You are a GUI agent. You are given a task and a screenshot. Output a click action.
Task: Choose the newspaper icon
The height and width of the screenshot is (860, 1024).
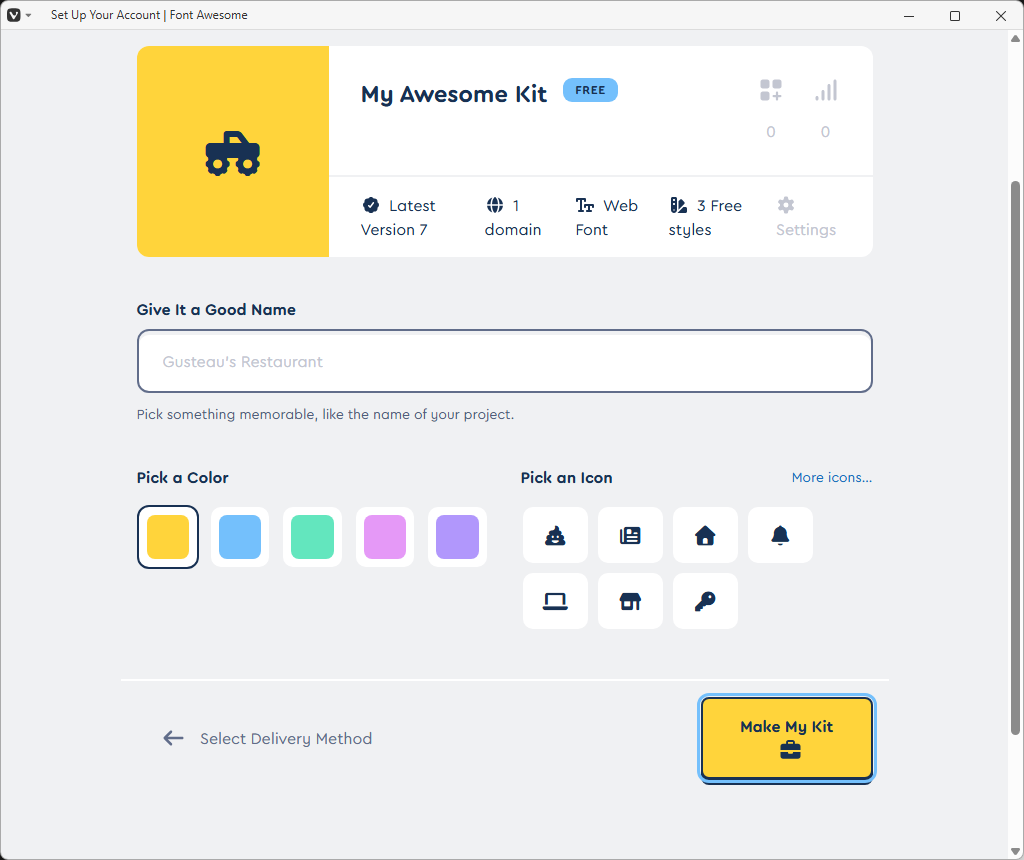click(630, 535)
